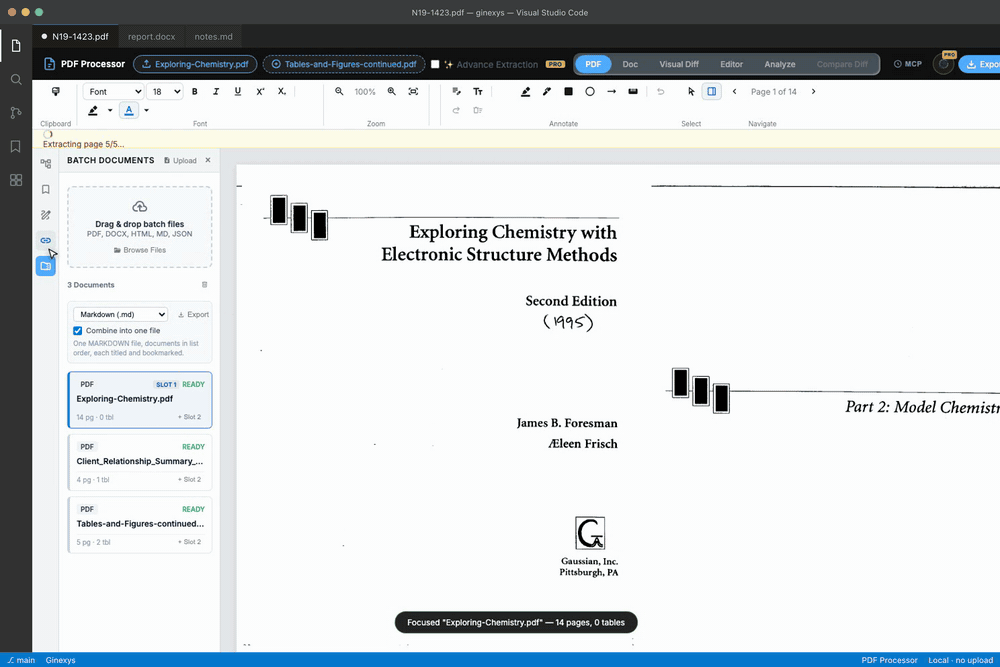Open the links side panel icon
Screen dimensions: 1000x667
(46, 240)
